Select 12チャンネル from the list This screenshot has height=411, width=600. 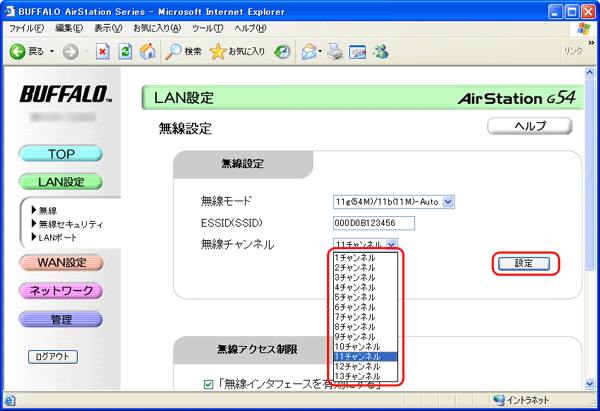[365, 367]
